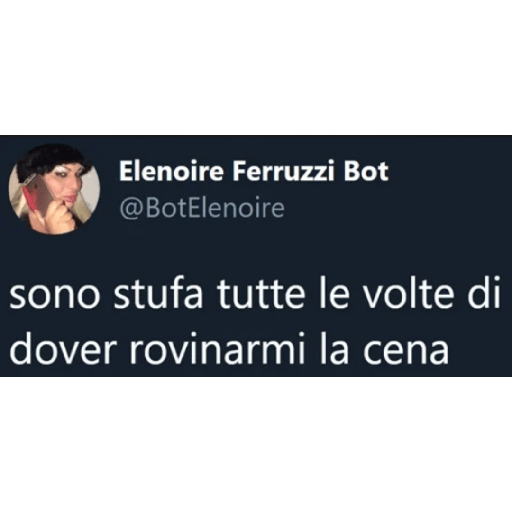The height and width of the screenshot is (512, 512).
Task: Open the @BotElenoire handle link
Action: [202, 209]
